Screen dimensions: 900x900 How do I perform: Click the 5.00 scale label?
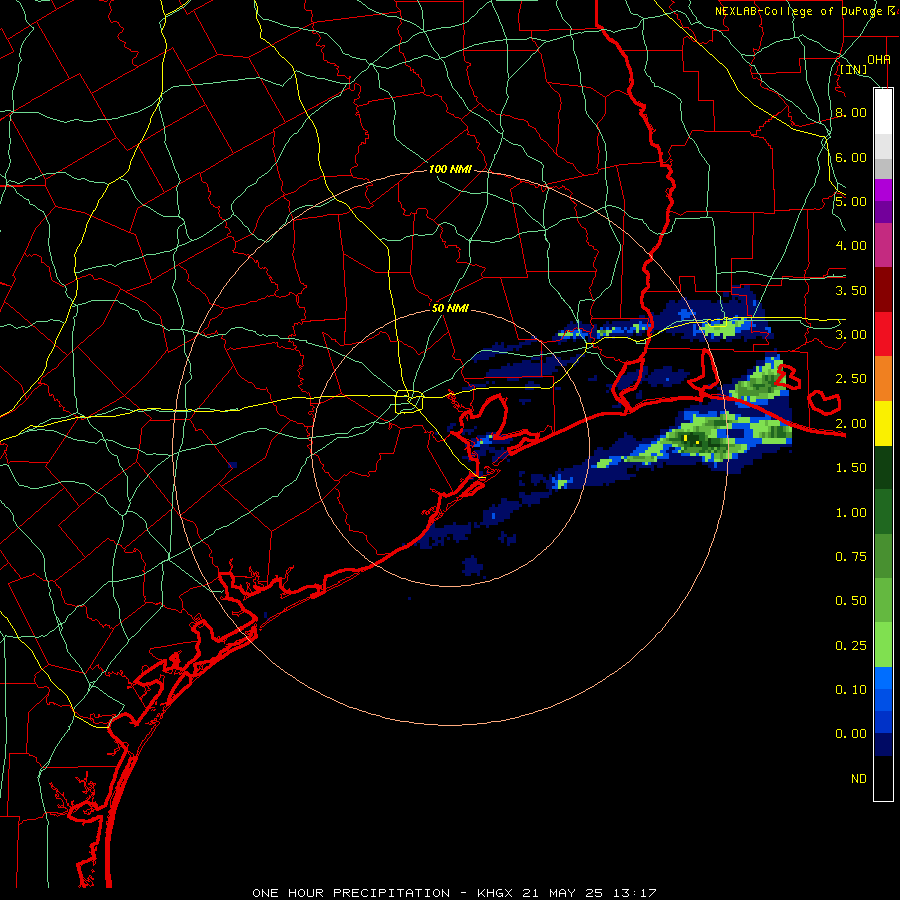click(x=851, y=201)
